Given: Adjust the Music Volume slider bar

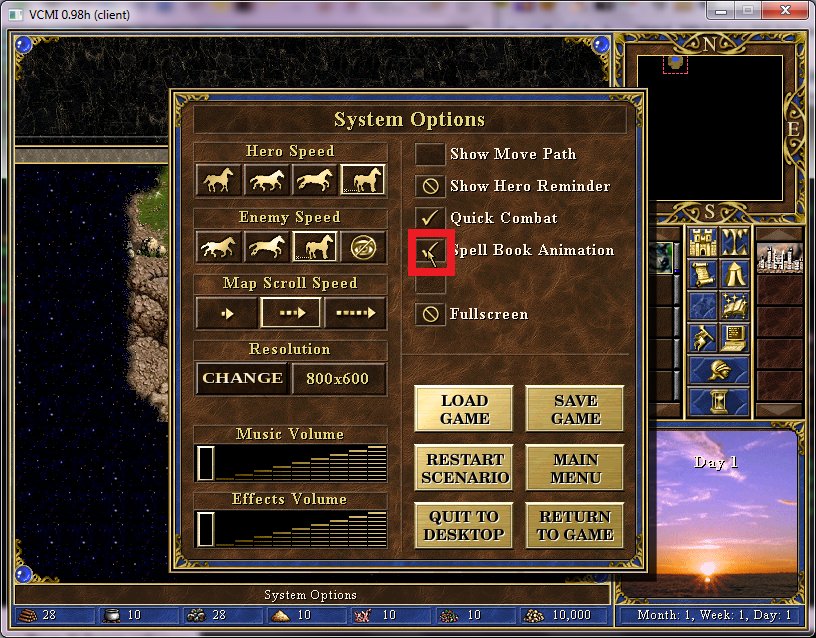Looking at the screenshot, I should tap(290, 464).
